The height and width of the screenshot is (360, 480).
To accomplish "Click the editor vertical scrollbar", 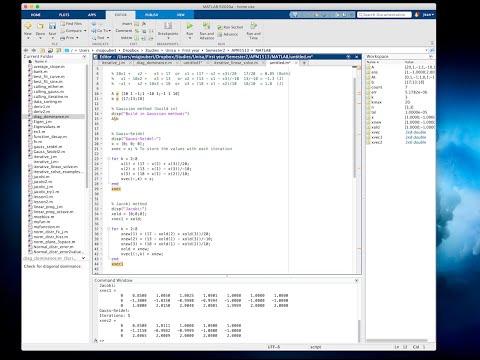I will [355, 127].
